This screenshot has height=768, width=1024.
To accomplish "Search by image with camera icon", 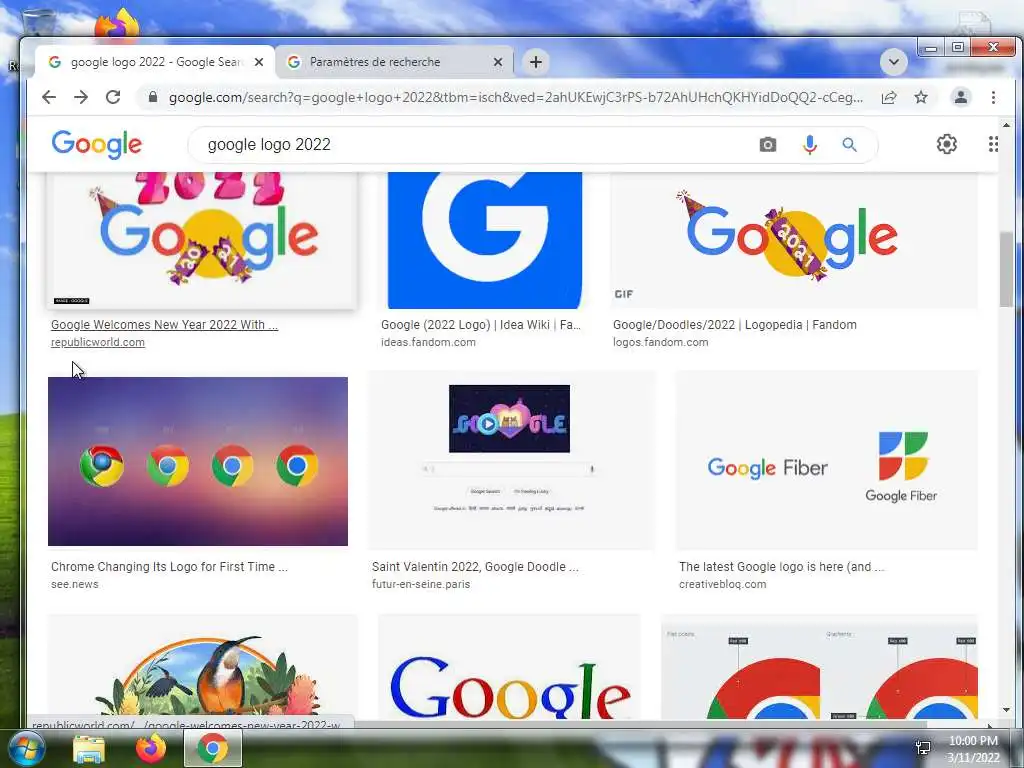I will coord(768,144).
